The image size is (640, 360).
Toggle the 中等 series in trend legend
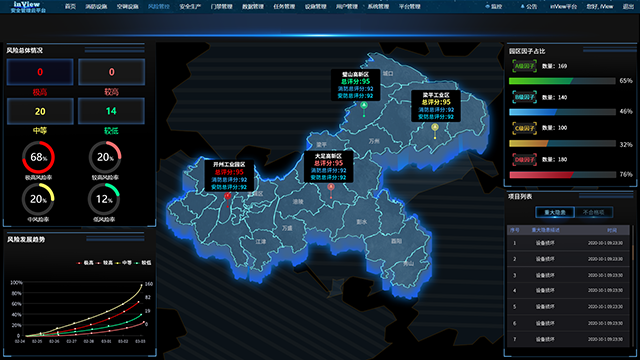124,263
